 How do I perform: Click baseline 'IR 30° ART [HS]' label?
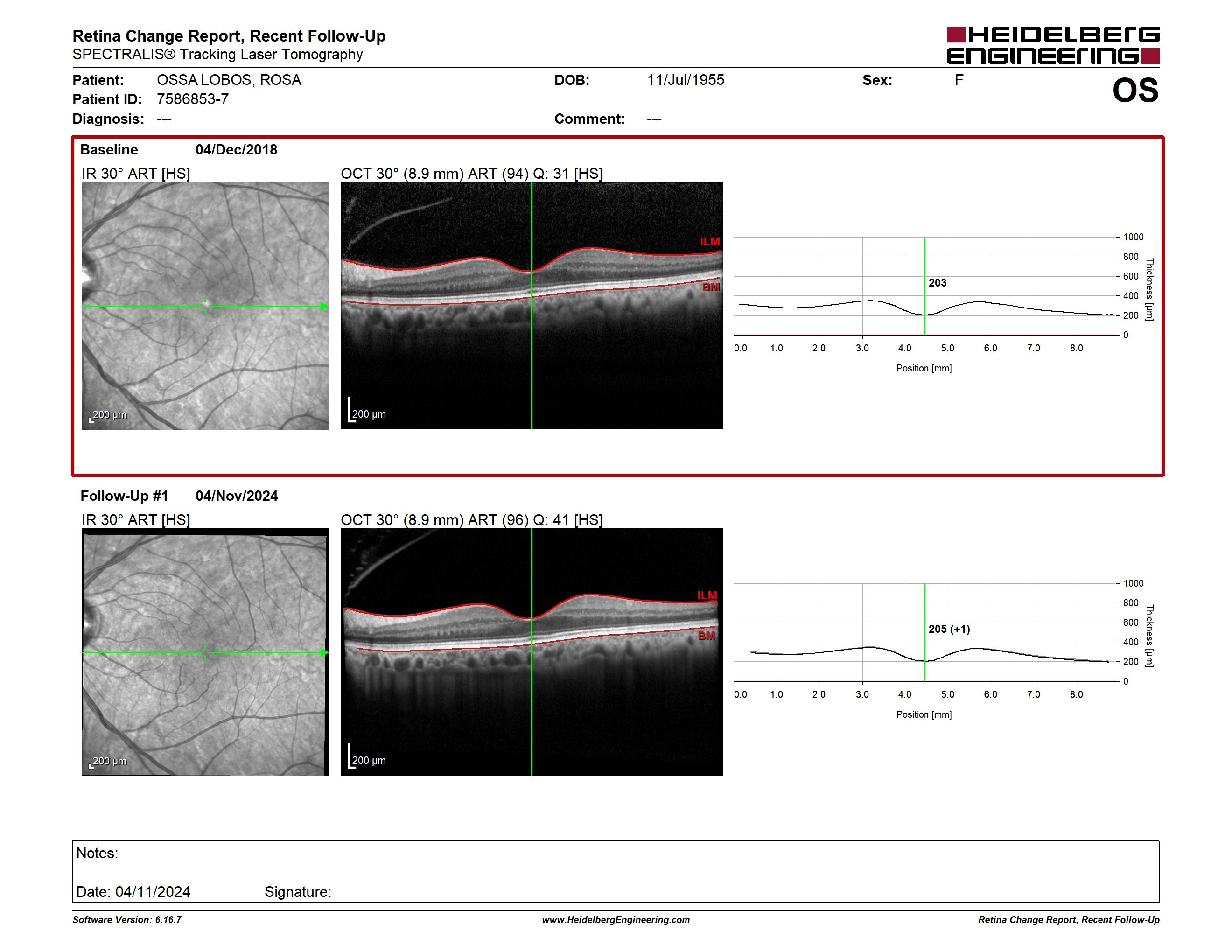coord(136,173)
